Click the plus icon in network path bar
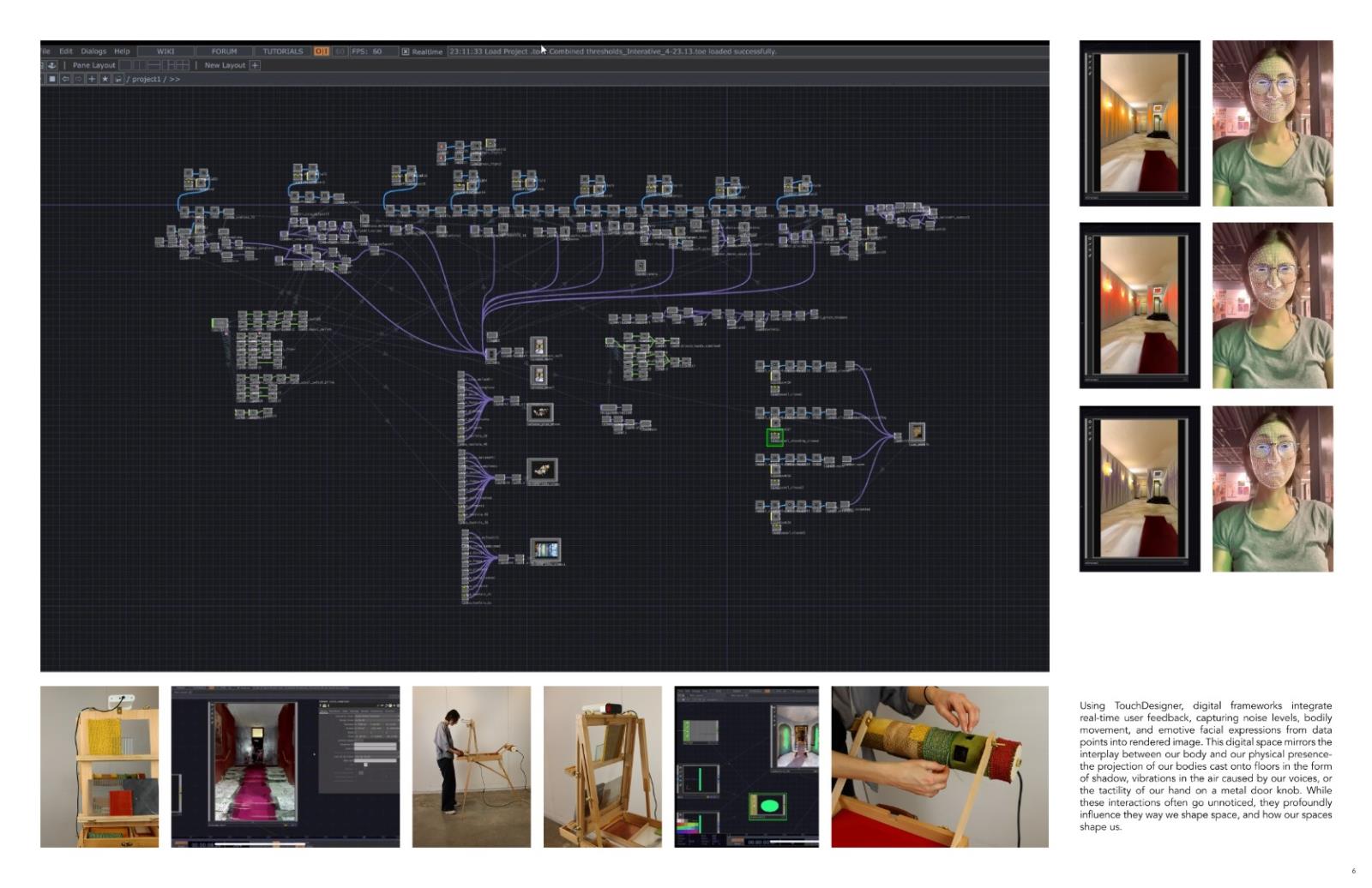This screenshot has width=1372, height=888. pyautogui.click(x=92, y=79)
